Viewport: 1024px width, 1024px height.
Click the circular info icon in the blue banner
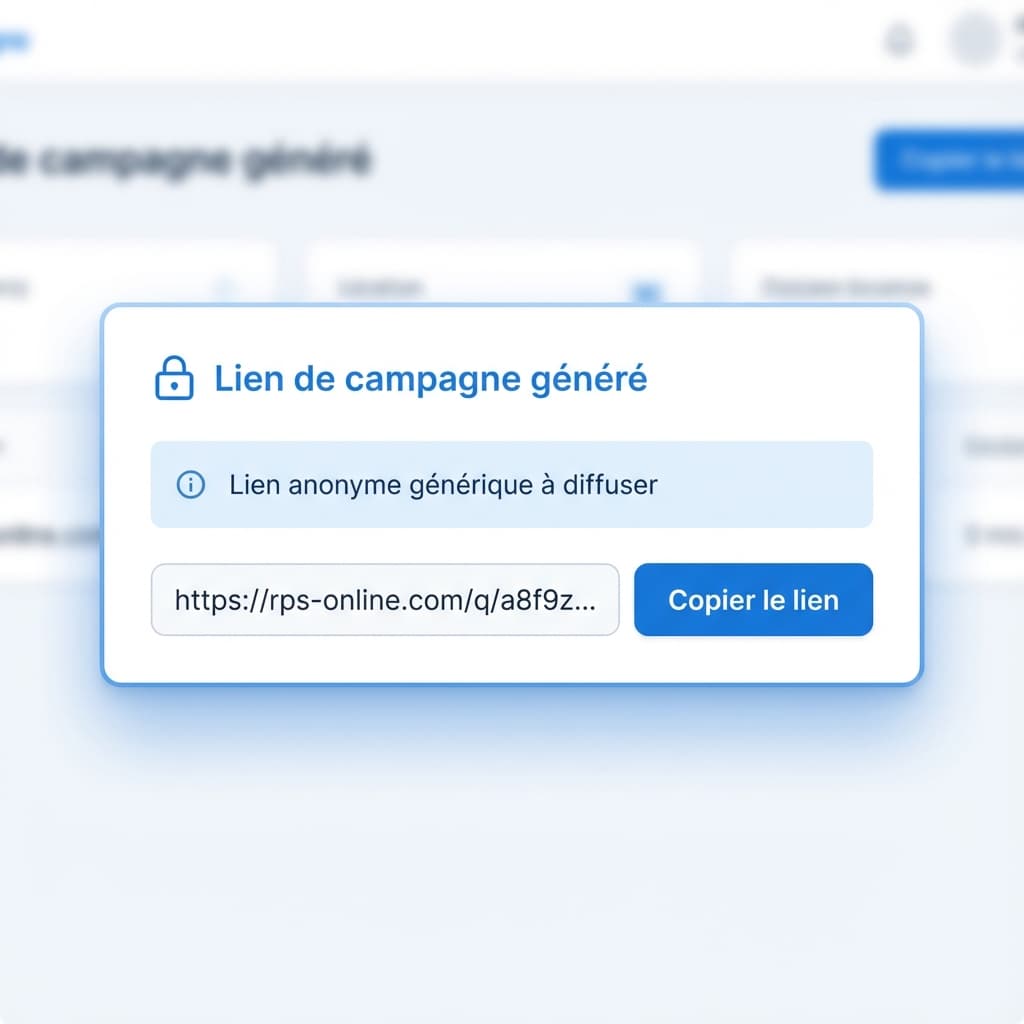[x=189, y=484]
